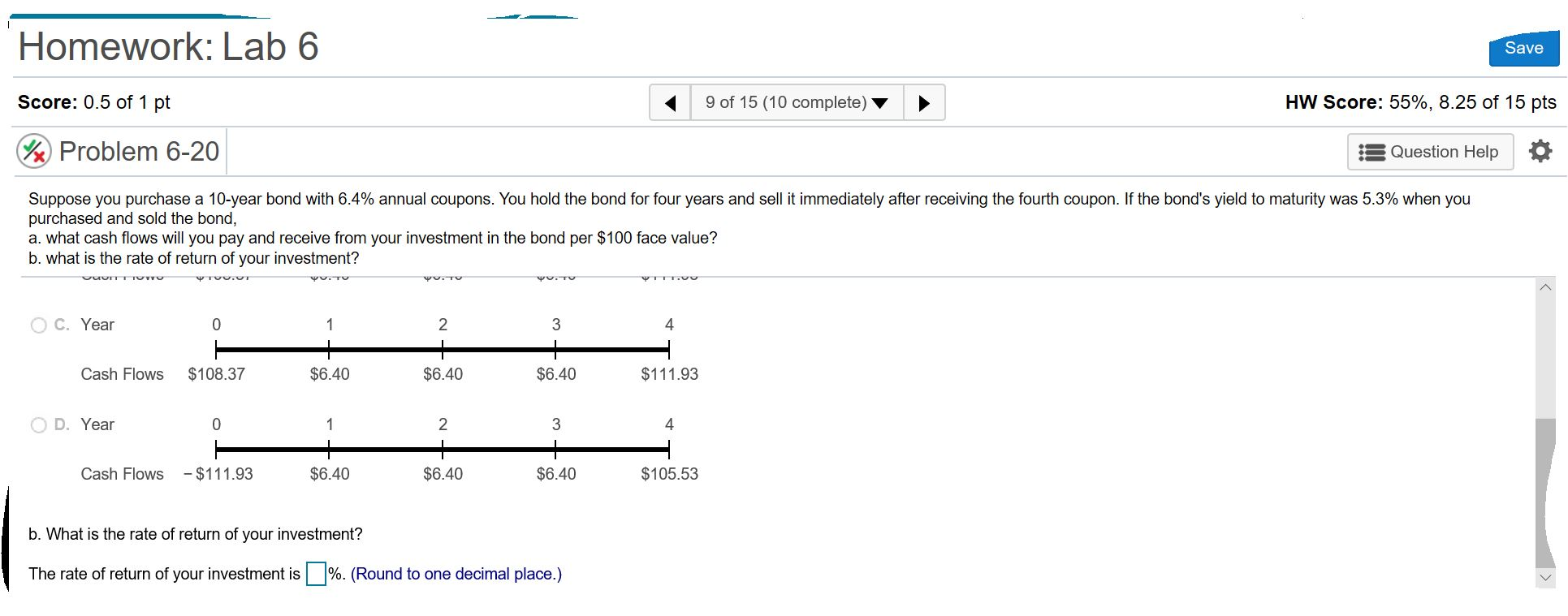This screenshot has width=1568, height=616.
Task: Click the Save button
Action: (x=1523, y=49)
